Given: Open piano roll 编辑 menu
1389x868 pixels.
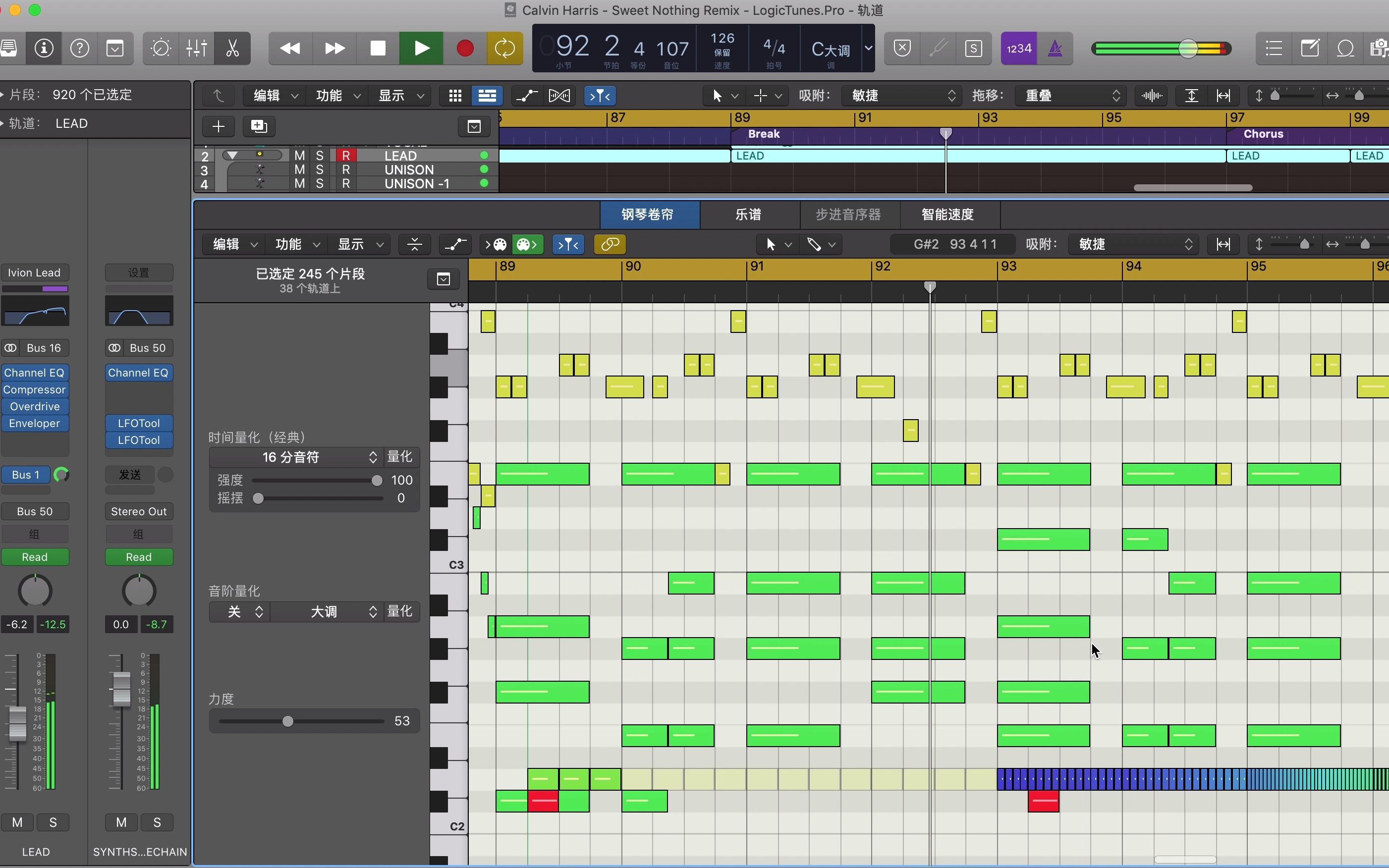Looking at the screenshot, I should point(233,244).
